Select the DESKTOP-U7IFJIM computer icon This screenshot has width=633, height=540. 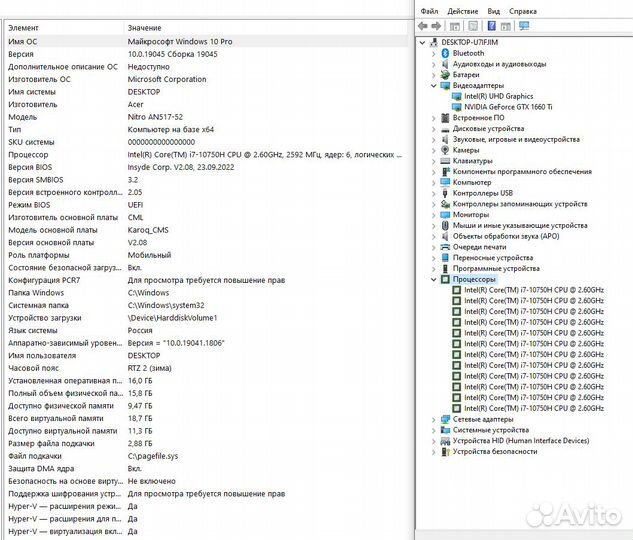(x=434, y=42)
